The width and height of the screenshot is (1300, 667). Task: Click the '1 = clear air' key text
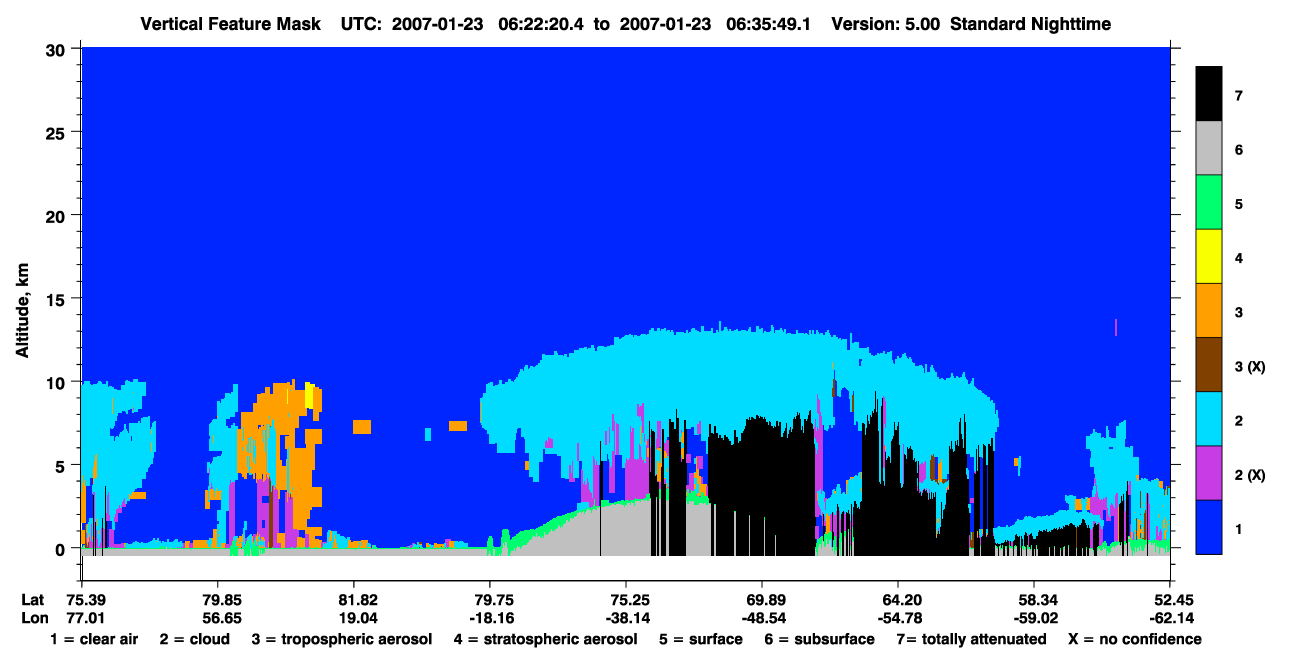pyautogui.click(x=94, y=639)
